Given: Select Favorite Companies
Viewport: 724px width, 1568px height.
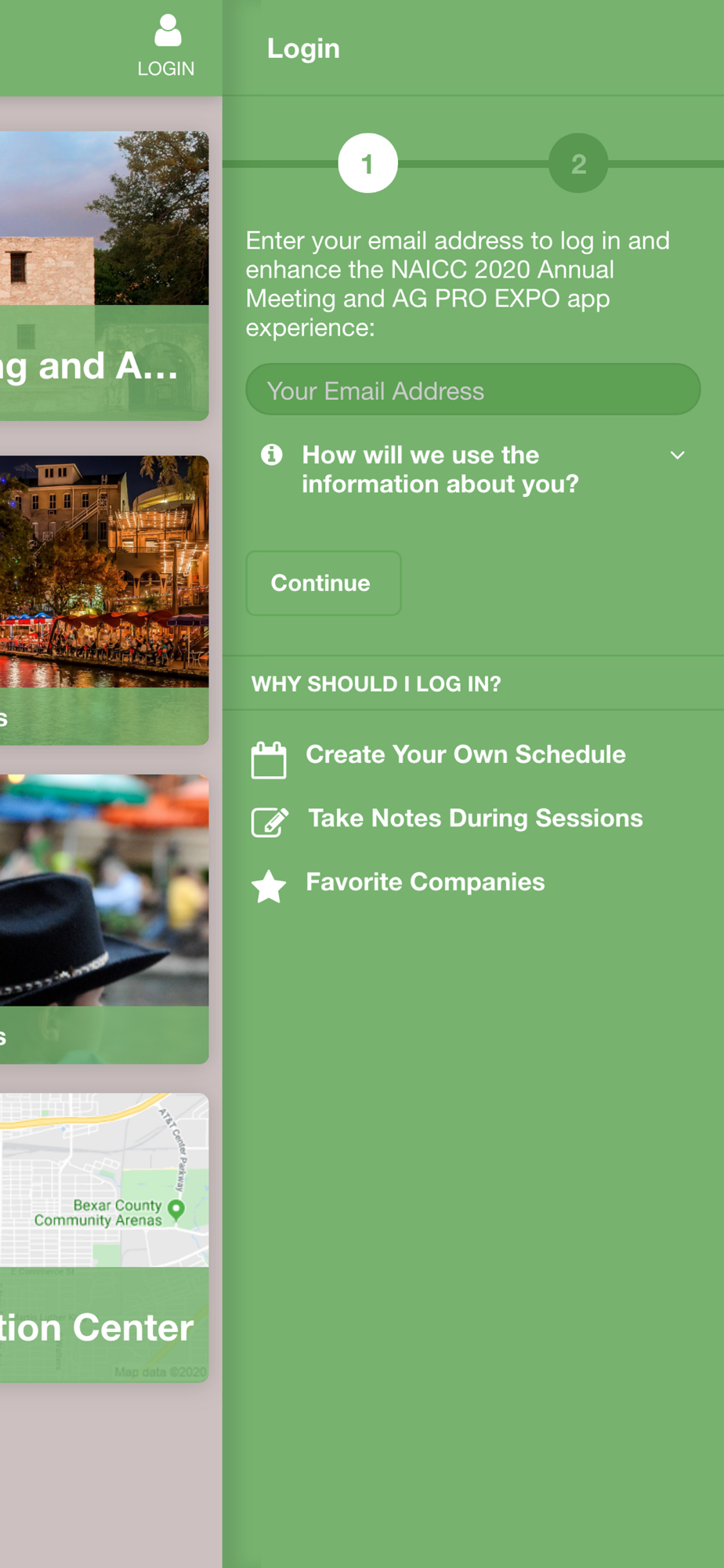Looking at the screenshot, I should click(x=425, y=882).
